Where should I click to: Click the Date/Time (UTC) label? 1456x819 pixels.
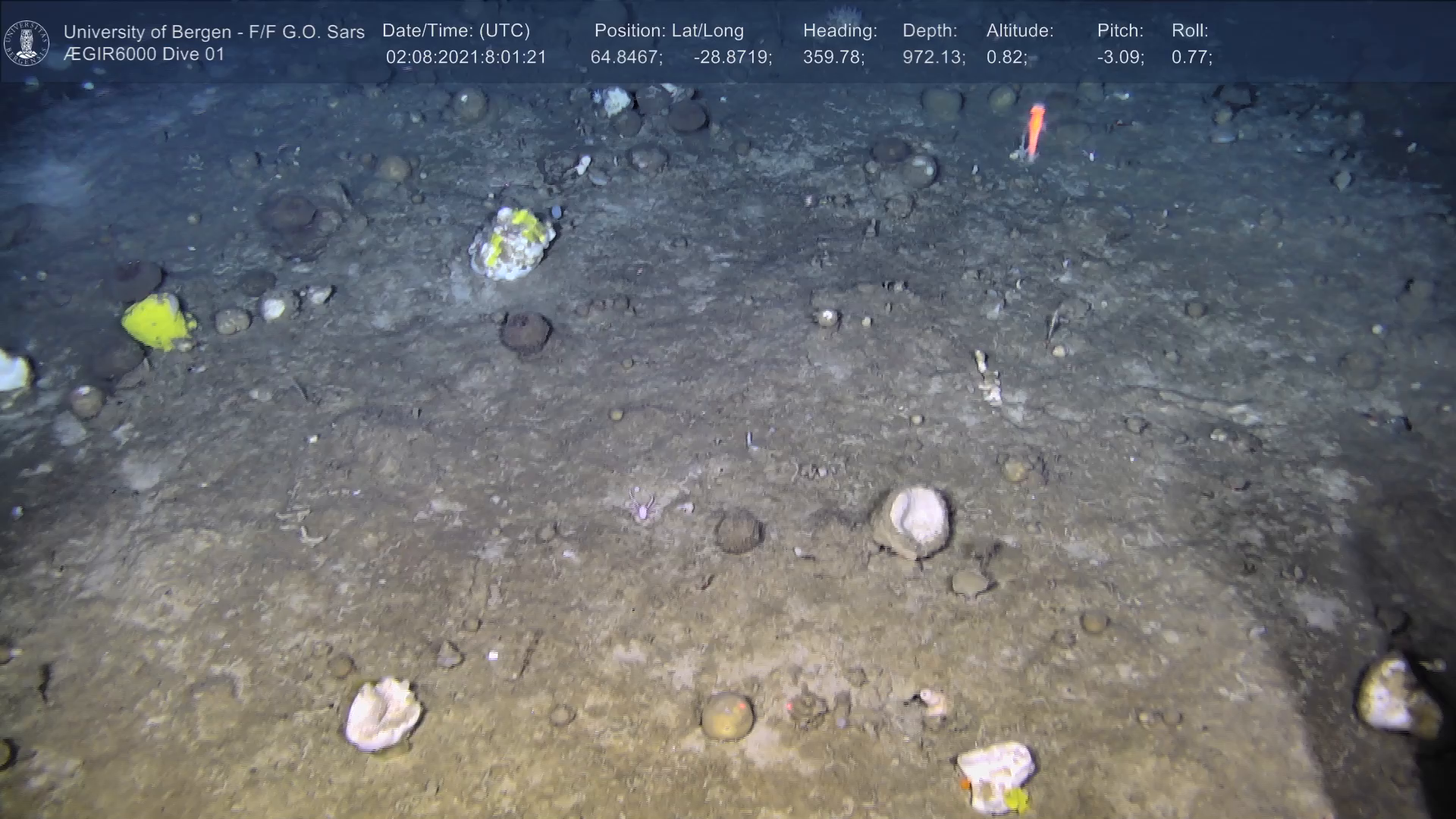tap(456, 31)
